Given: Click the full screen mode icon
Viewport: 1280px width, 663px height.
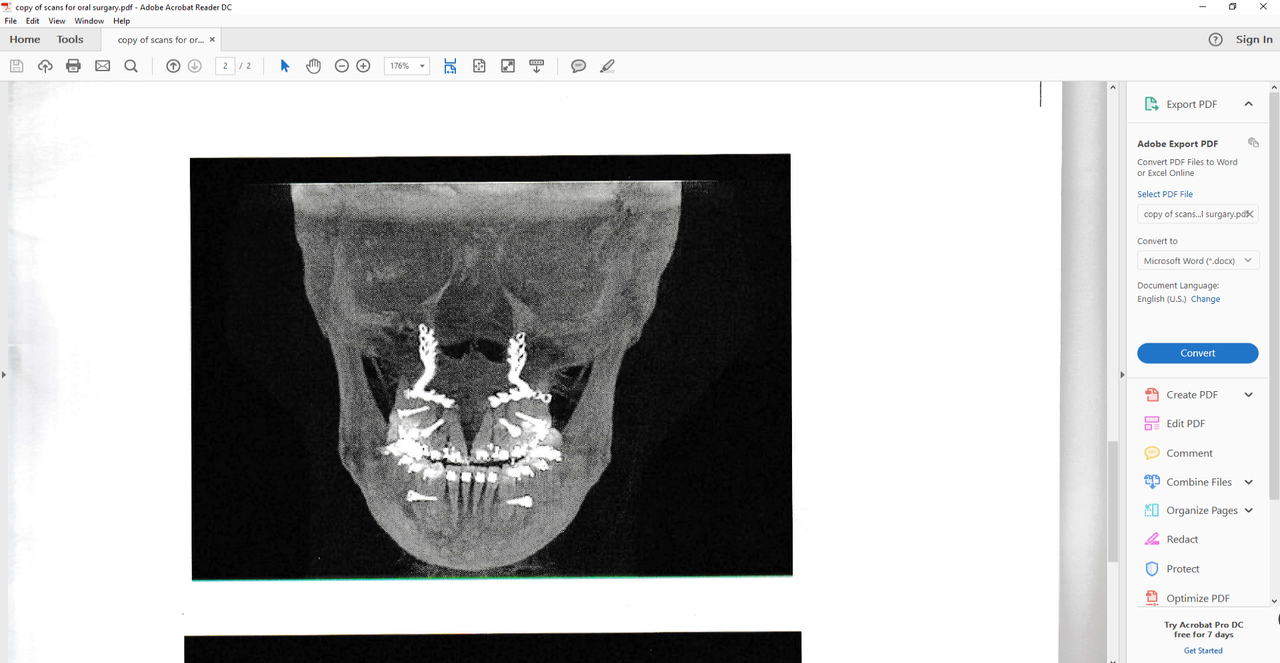Looking at the screenshot, I should pyautogui.click(x=508, y=66).
